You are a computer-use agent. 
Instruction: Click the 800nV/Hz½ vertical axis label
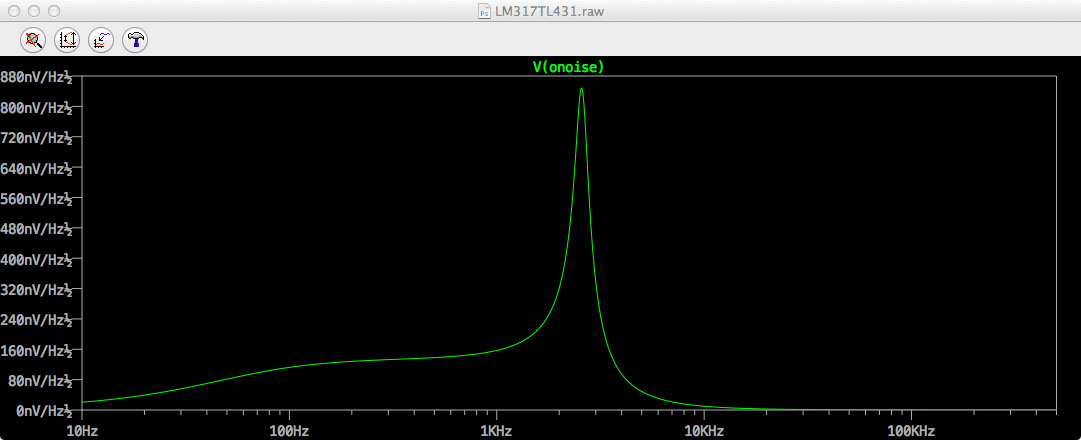pyautogui.click(x=36, y=108)
